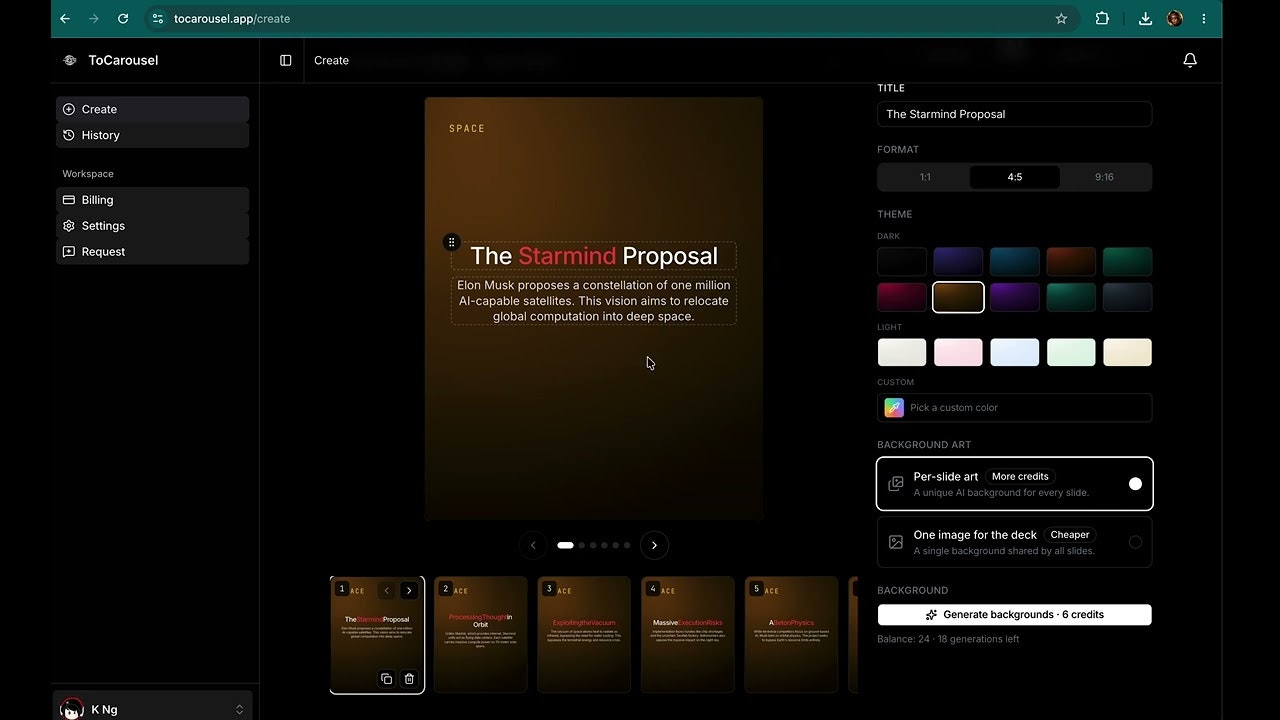
Task: Click the Title input field
Action: pyautogui.click(x=1015, y=114)
